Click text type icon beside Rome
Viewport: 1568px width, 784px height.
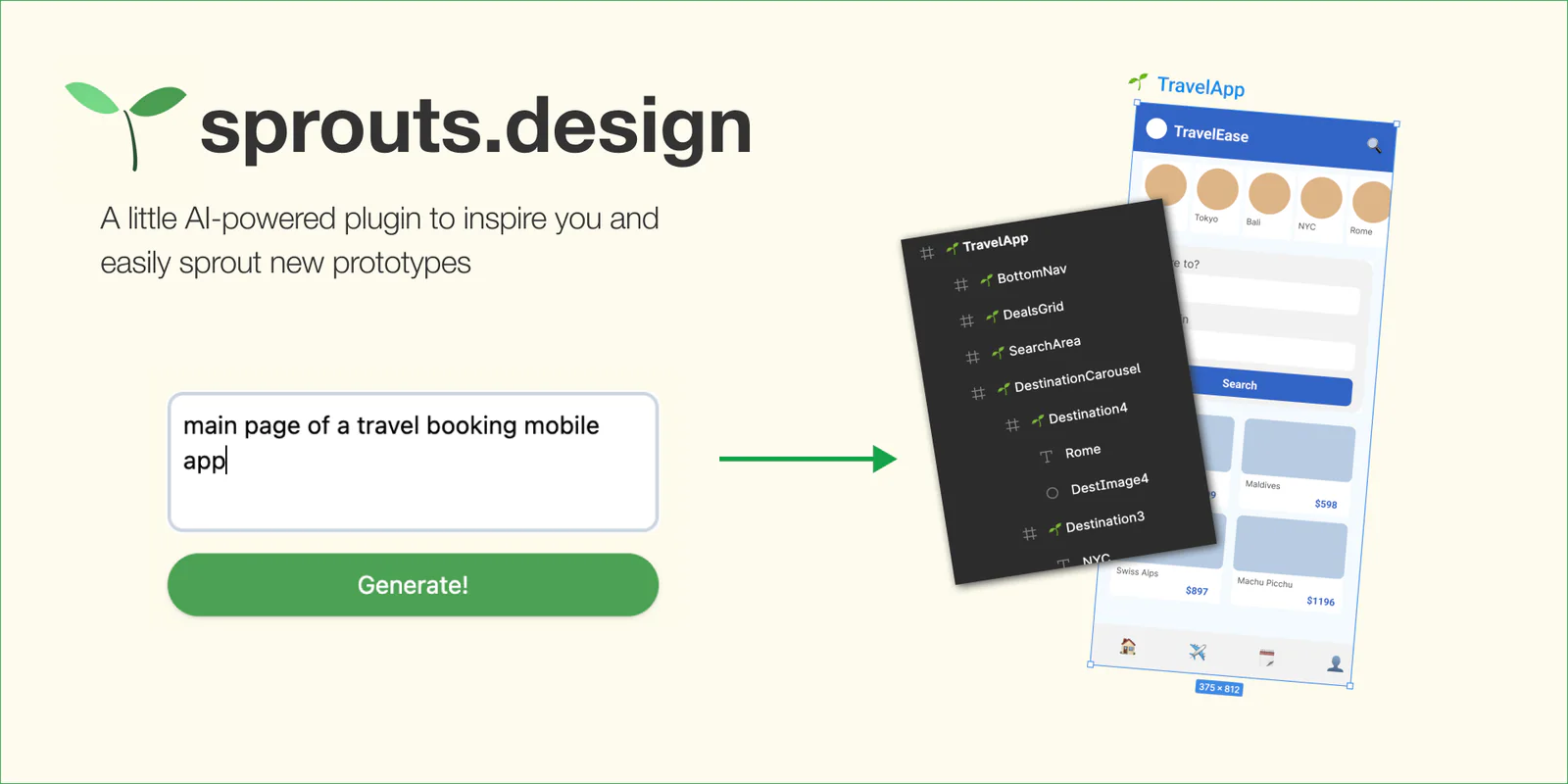click(1046, 456)
